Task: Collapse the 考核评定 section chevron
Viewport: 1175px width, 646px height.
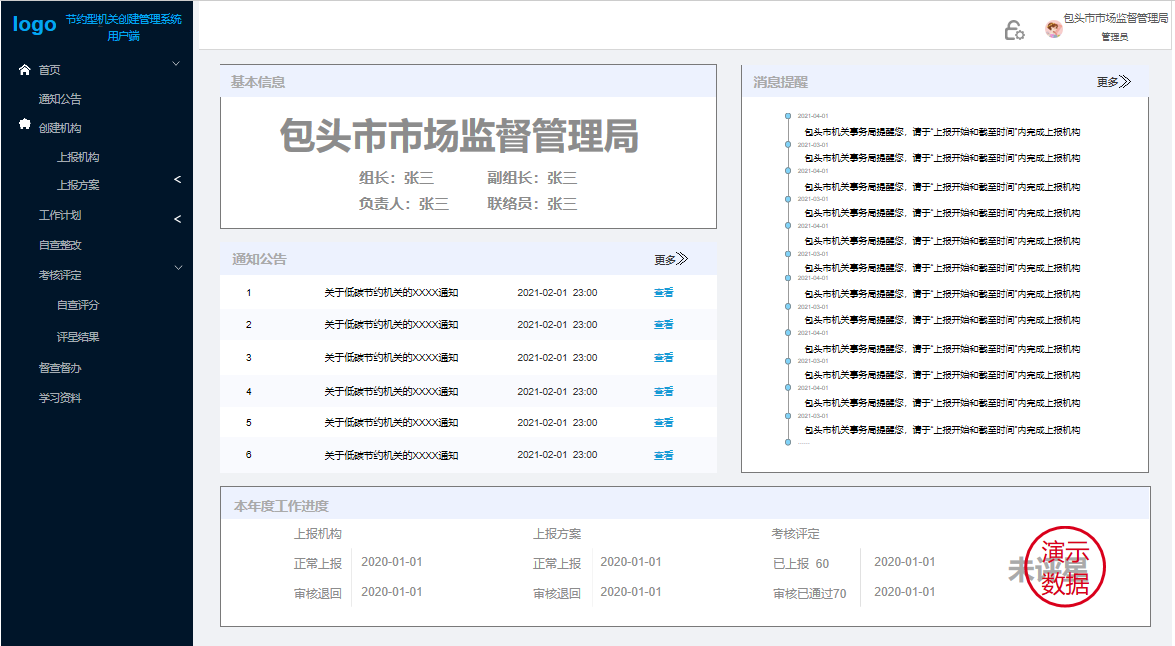Action: point(178,268)
